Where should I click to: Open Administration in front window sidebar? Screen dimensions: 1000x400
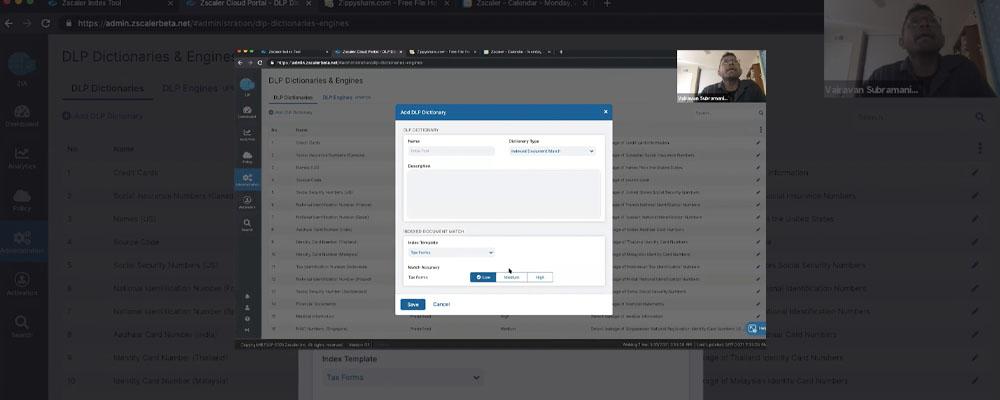[247, 180]
